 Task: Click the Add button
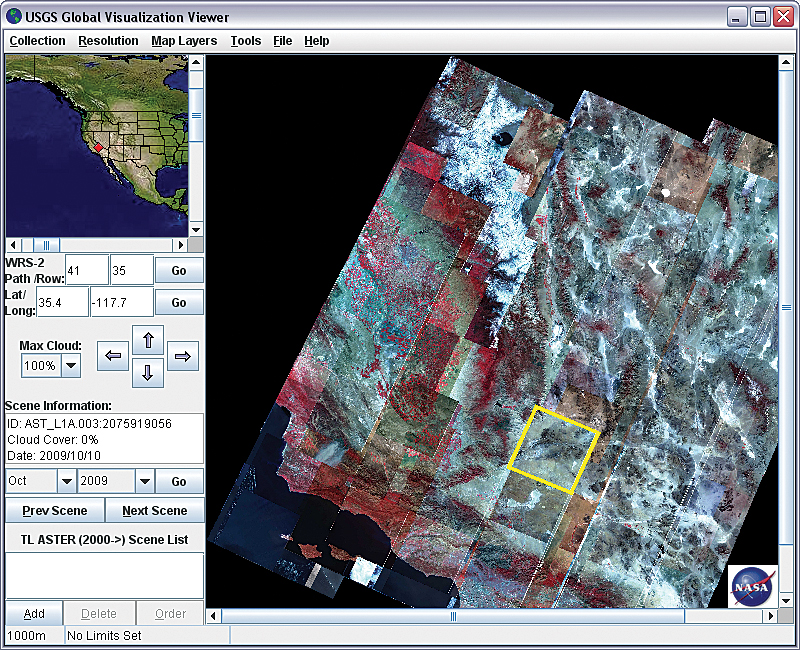[34, 613]
